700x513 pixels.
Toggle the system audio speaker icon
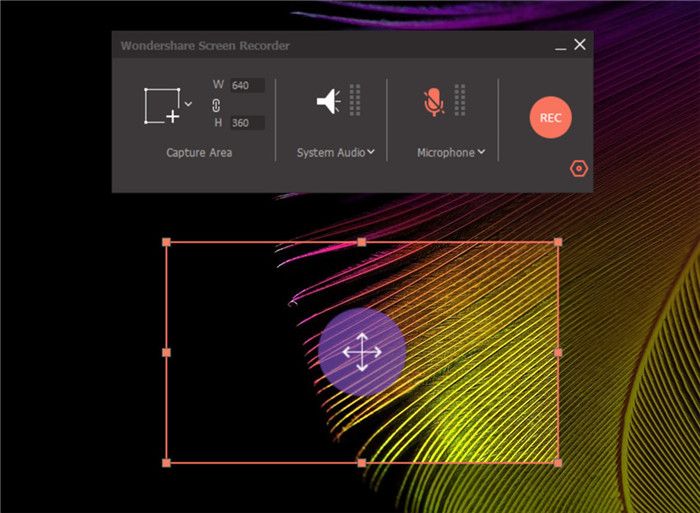point(329,101)
